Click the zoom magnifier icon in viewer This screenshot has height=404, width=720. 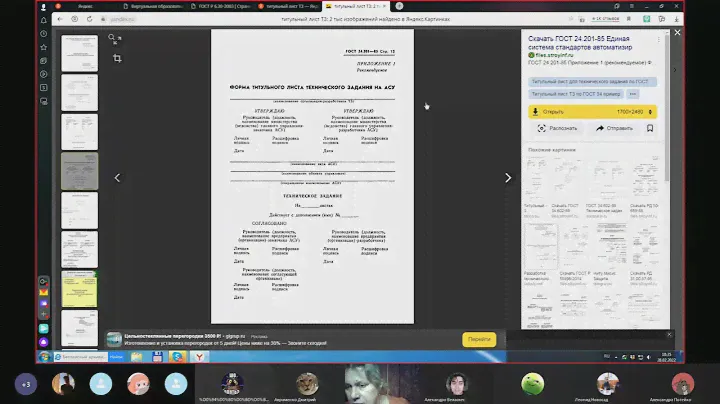[x=114, y=40]
